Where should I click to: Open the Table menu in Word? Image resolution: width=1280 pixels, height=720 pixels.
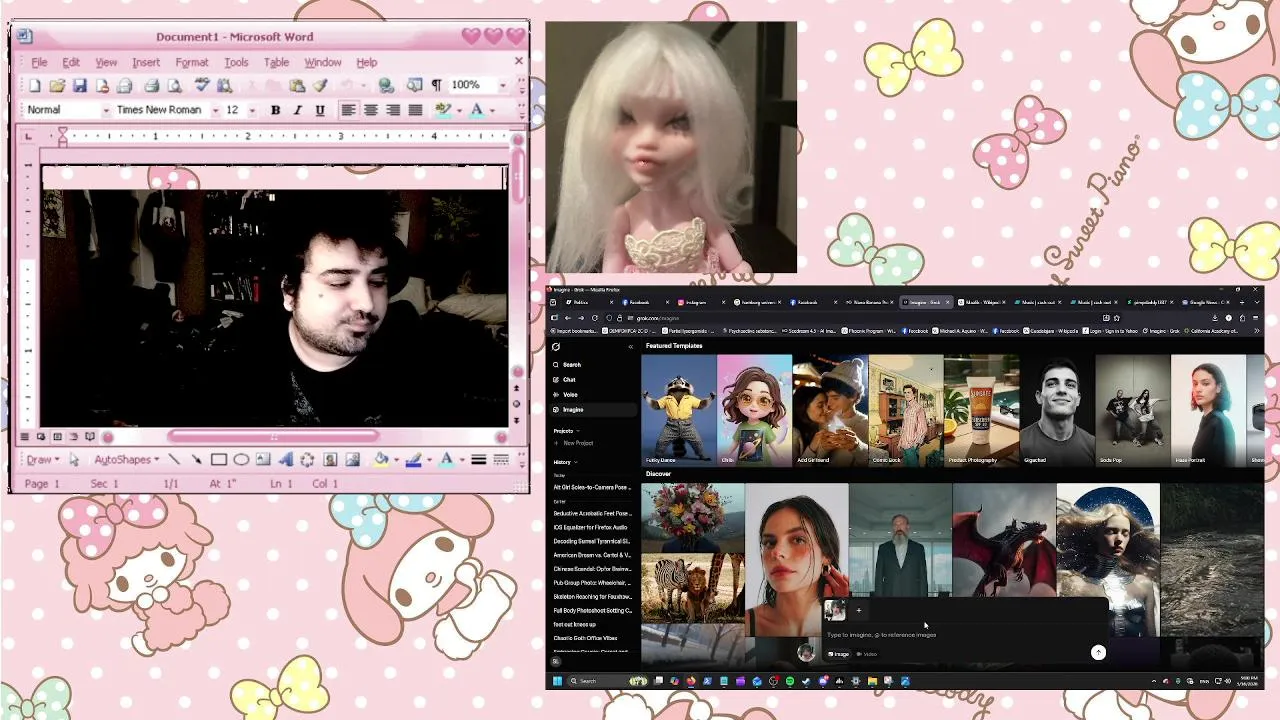click(277, 62)
